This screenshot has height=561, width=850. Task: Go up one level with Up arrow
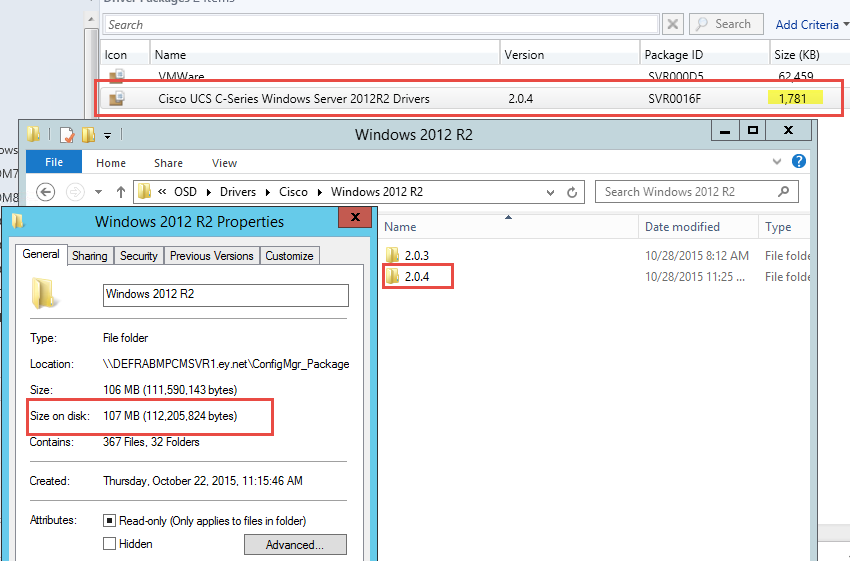coord(121,192)
